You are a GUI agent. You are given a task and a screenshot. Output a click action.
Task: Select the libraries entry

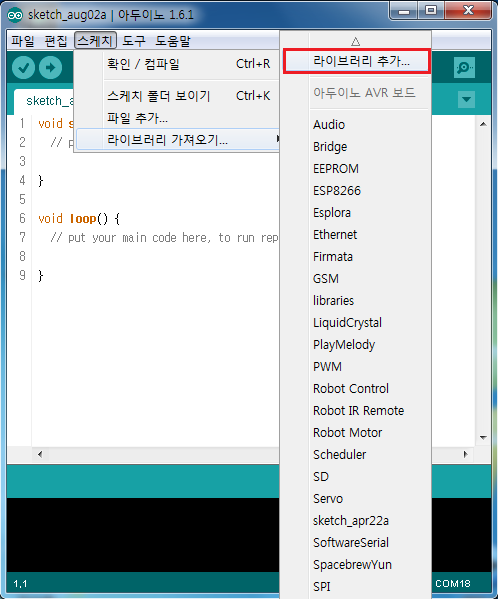(x=357, y=301)
